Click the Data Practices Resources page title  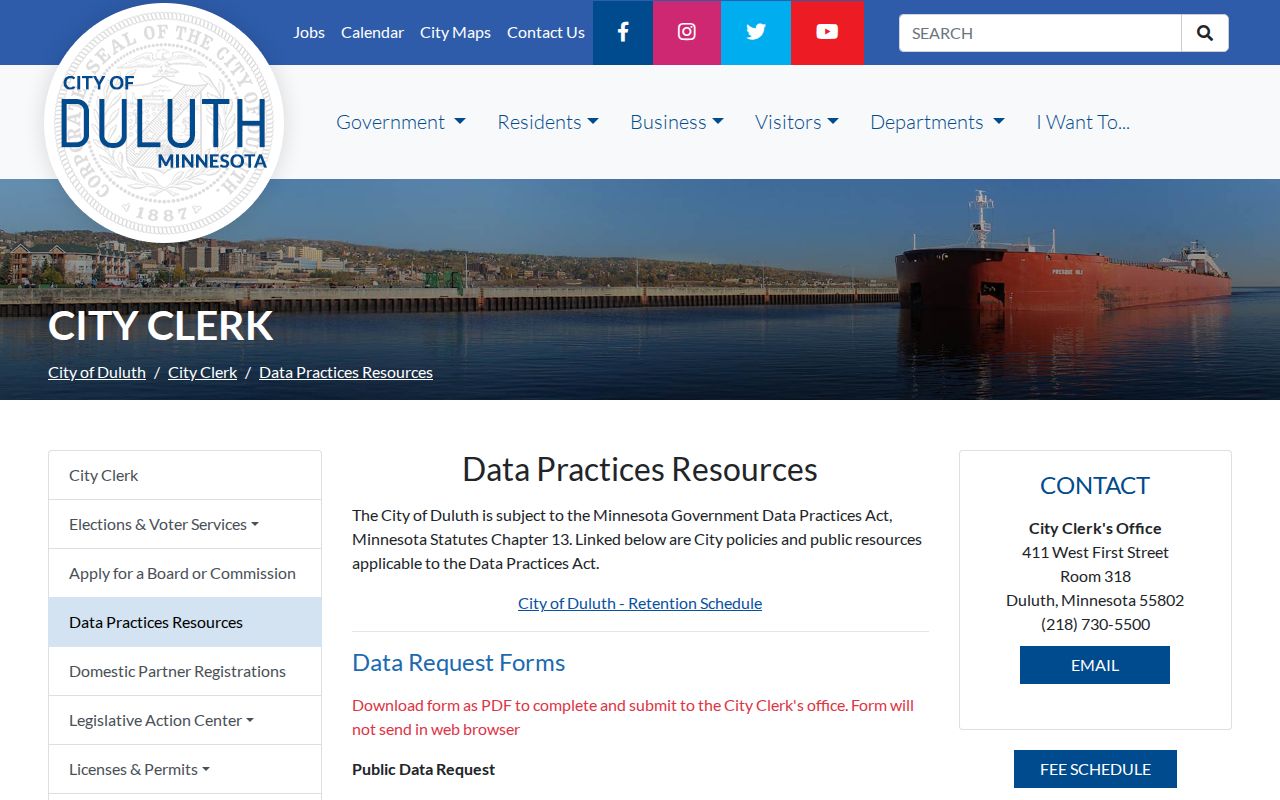click(640, 470)
